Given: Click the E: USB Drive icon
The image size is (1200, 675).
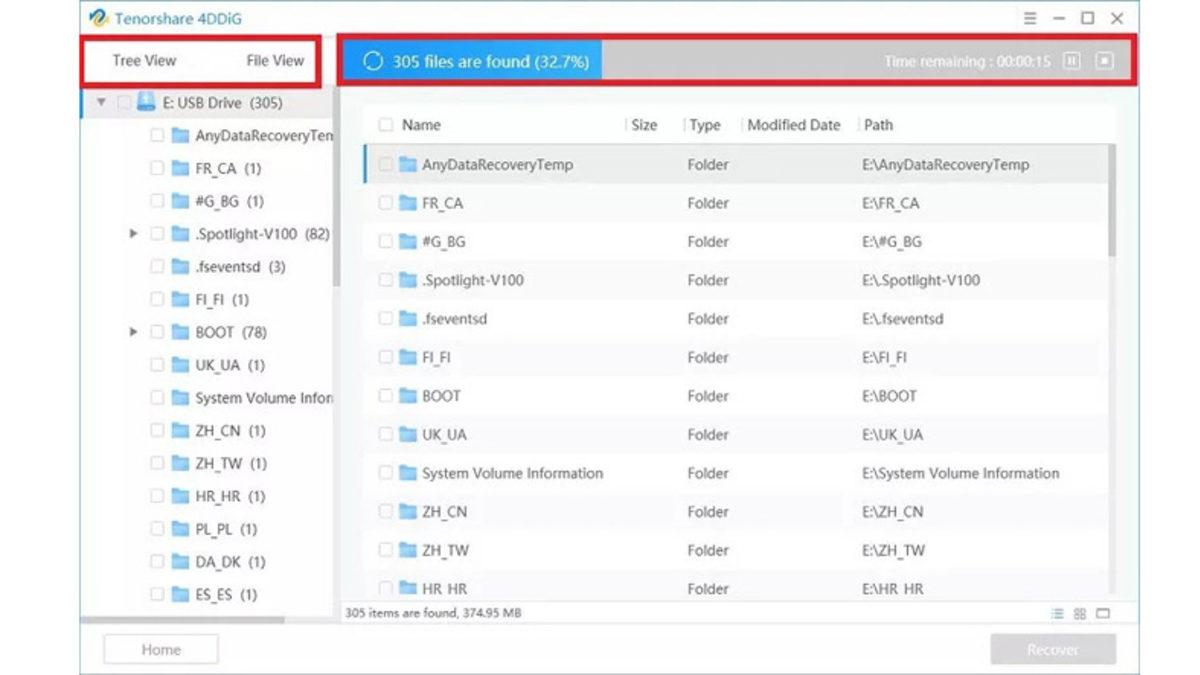Looking at the screenshot, I should tap(146, 102).
